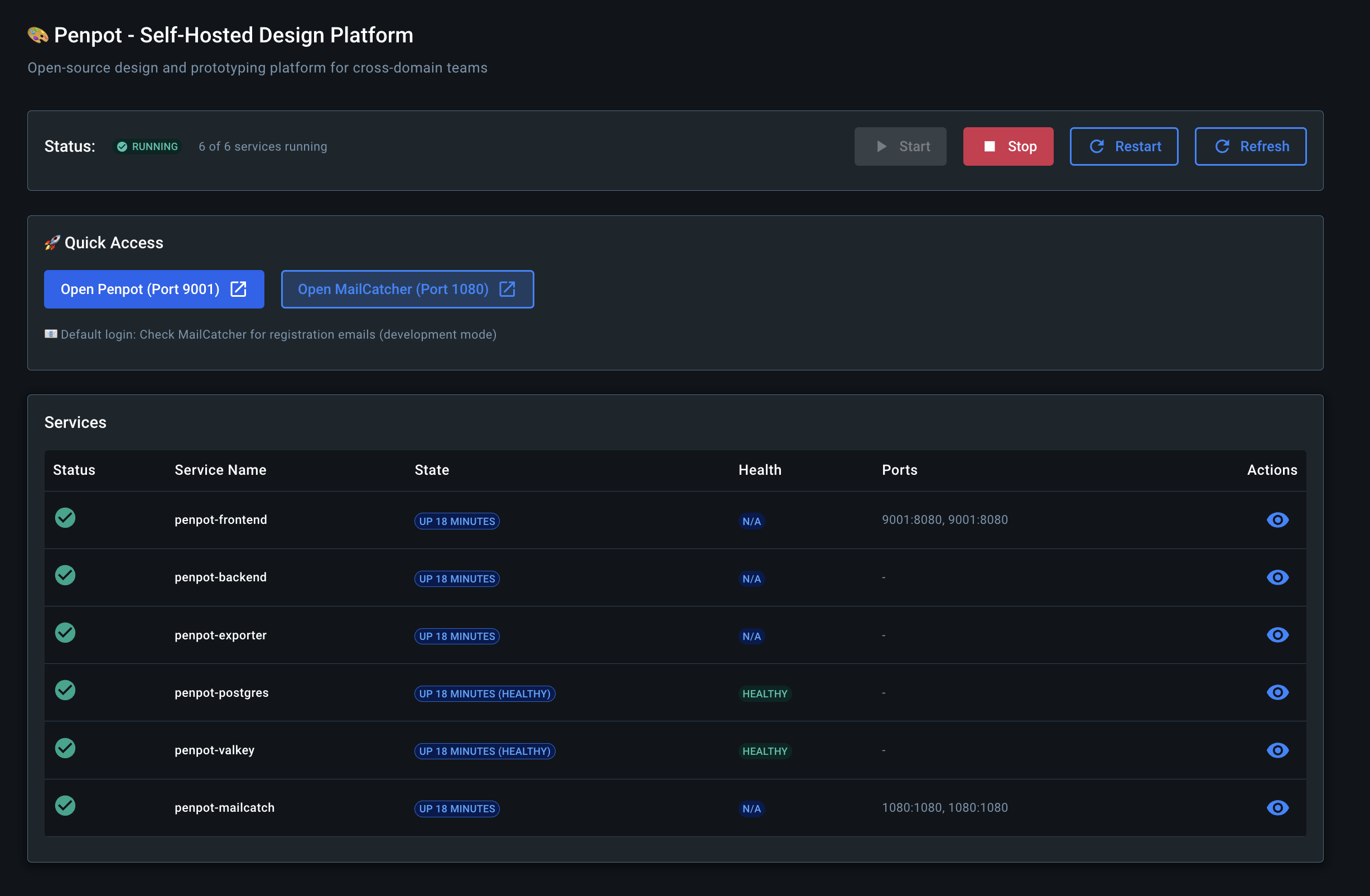Click the RUNNING status badge

(148, 146)
